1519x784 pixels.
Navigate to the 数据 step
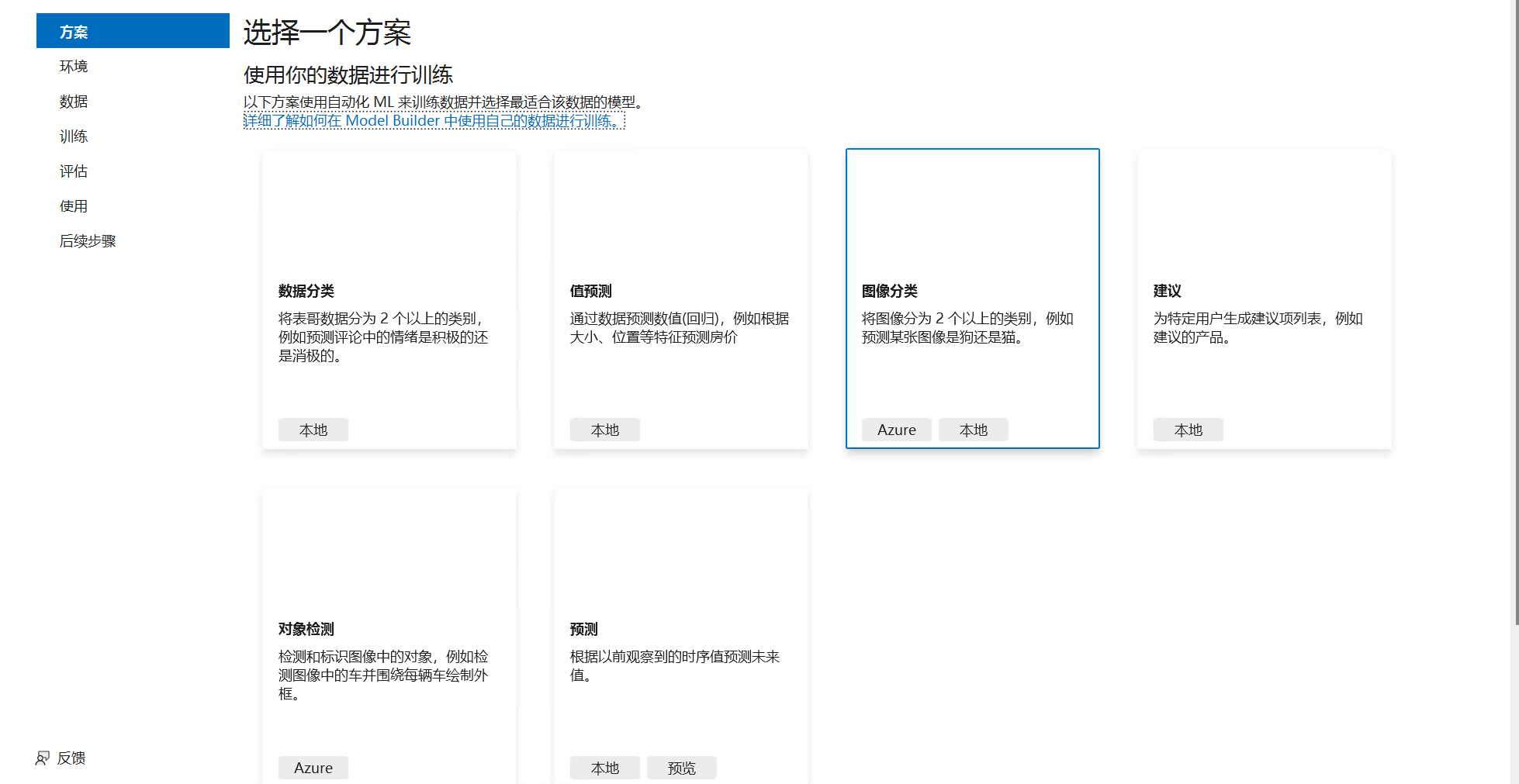click(x=73, y=101)
